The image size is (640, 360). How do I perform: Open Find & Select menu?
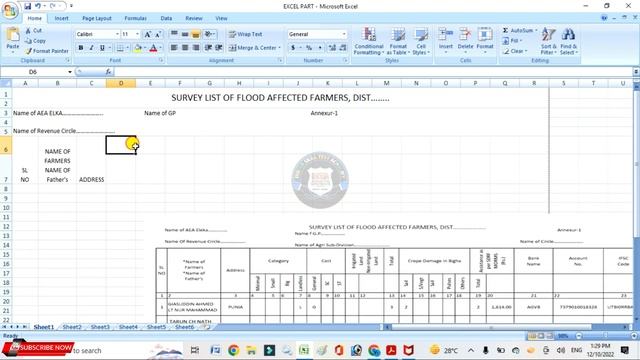[x=568, y=41]
